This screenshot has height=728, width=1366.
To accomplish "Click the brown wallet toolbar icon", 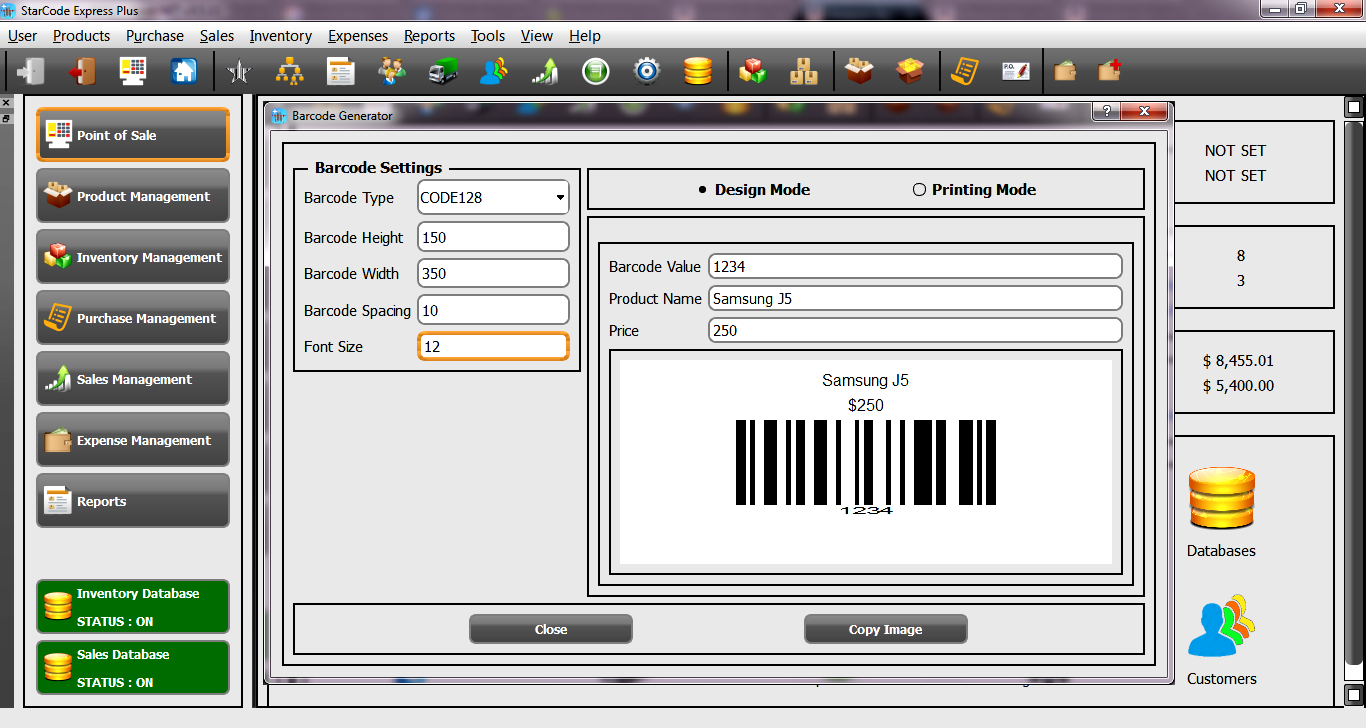I will click(1065, 71).
